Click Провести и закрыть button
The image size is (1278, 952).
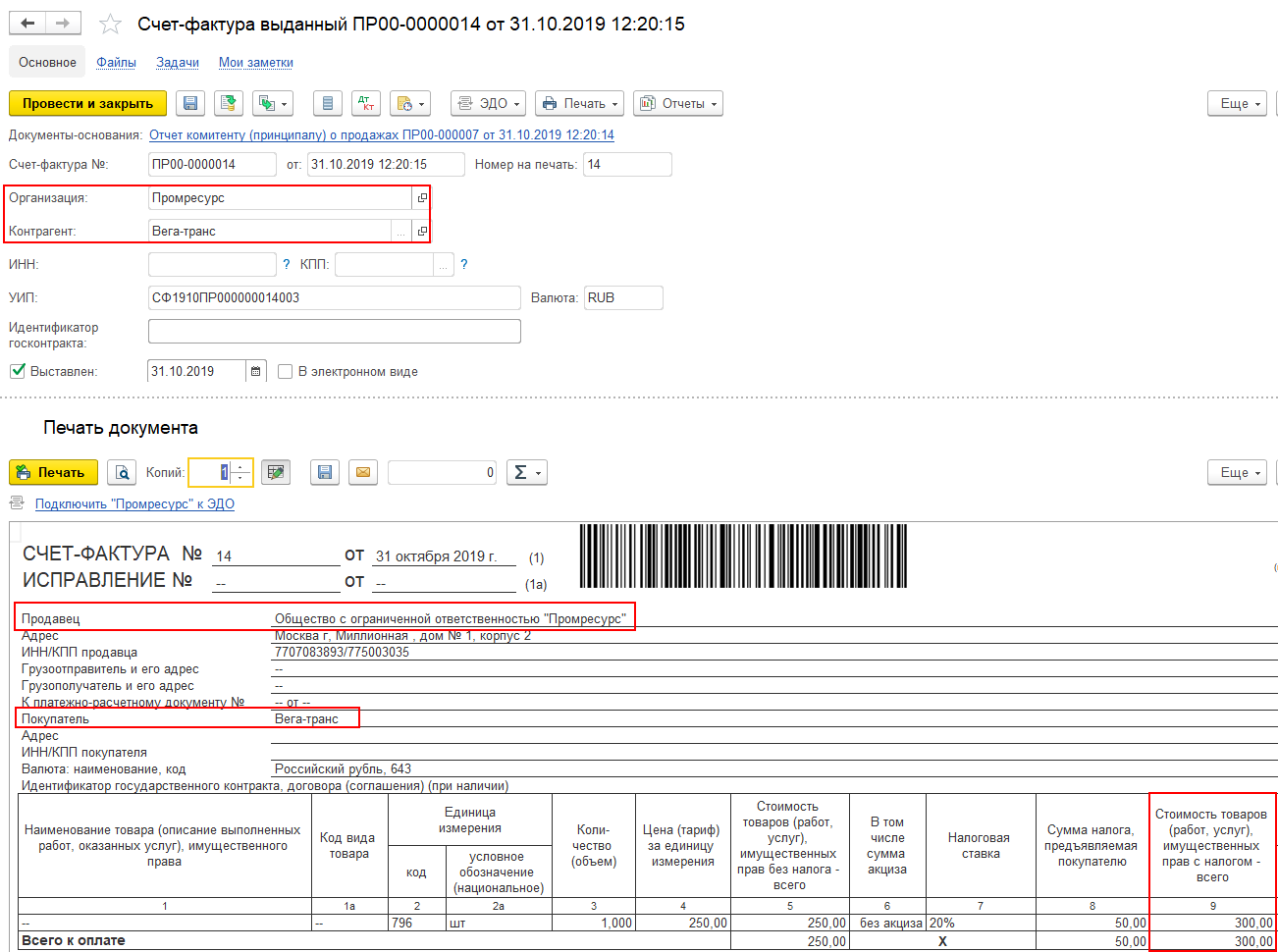pos(88,103)
